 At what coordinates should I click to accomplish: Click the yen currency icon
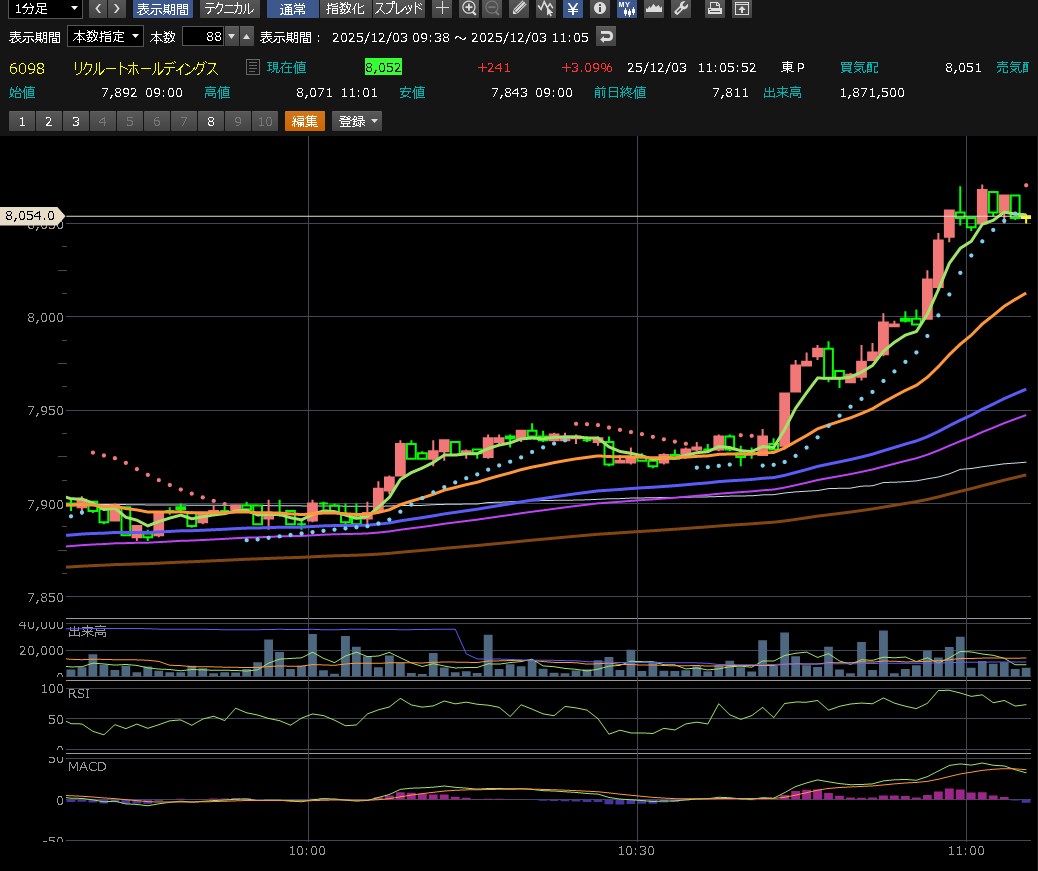click(x=572, y=9)
